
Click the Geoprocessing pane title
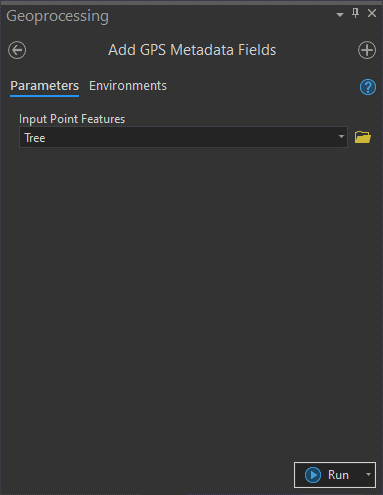57,16
